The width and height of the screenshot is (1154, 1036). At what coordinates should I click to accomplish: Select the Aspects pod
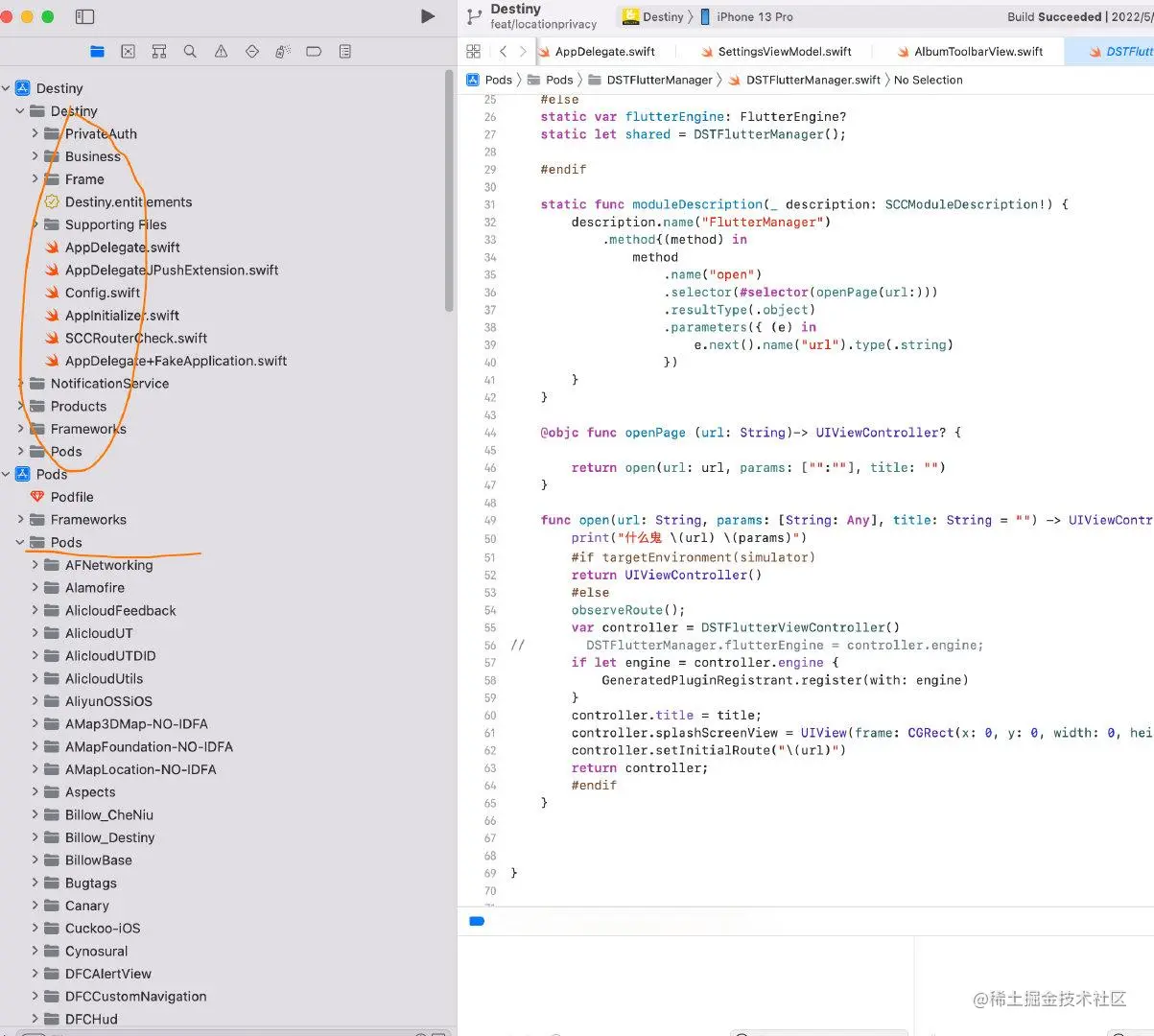point(90,792)
